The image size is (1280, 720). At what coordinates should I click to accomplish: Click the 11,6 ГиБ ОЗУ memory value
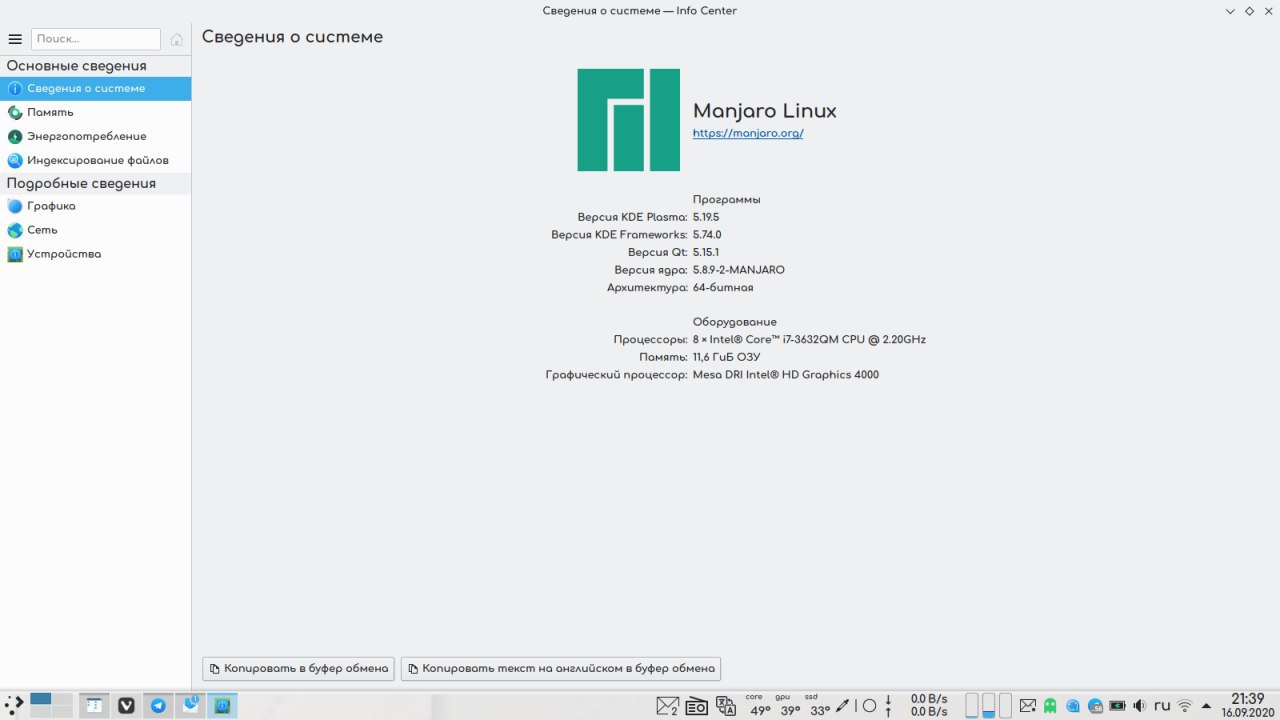tap(727, 357)
